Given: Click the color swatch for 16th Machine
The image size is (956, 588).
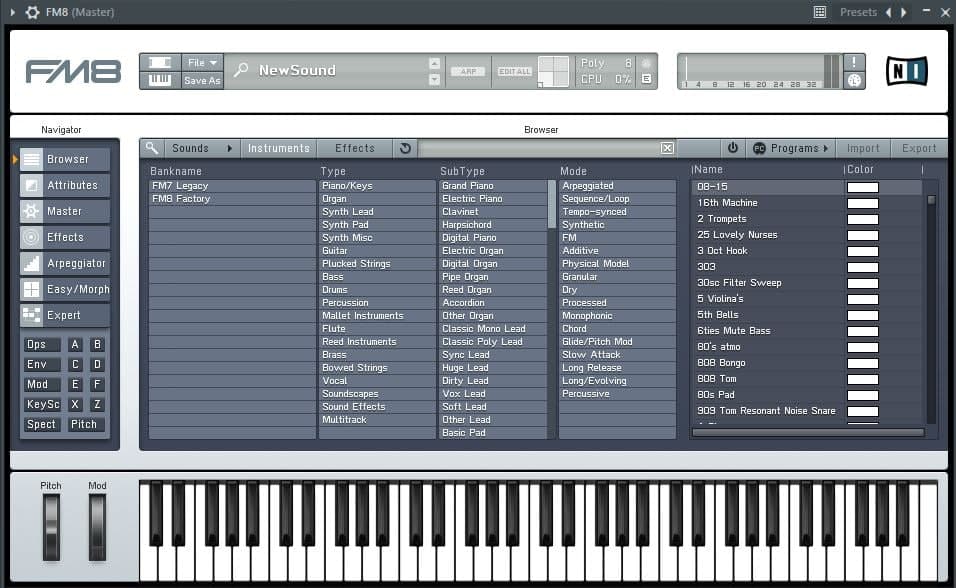Looking at the screenshot, I should (863, 203).
